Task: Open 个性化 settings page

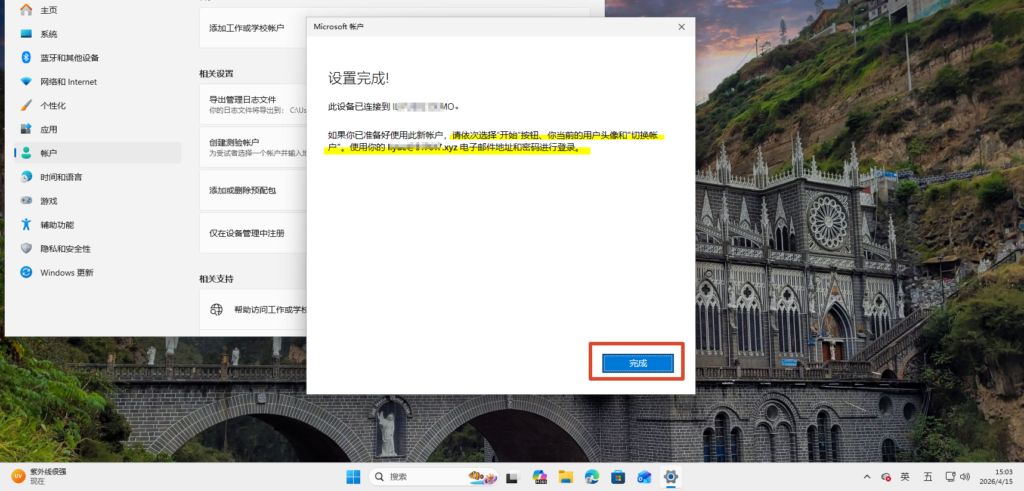Action: [53, 106]
